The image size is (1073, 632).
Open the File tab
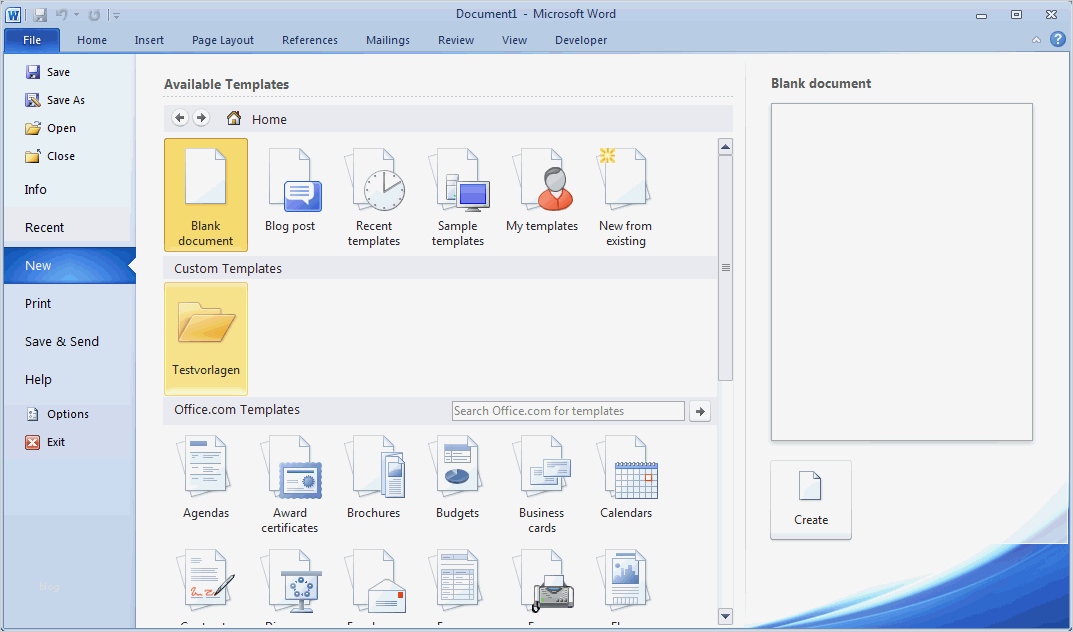[32, 40]
